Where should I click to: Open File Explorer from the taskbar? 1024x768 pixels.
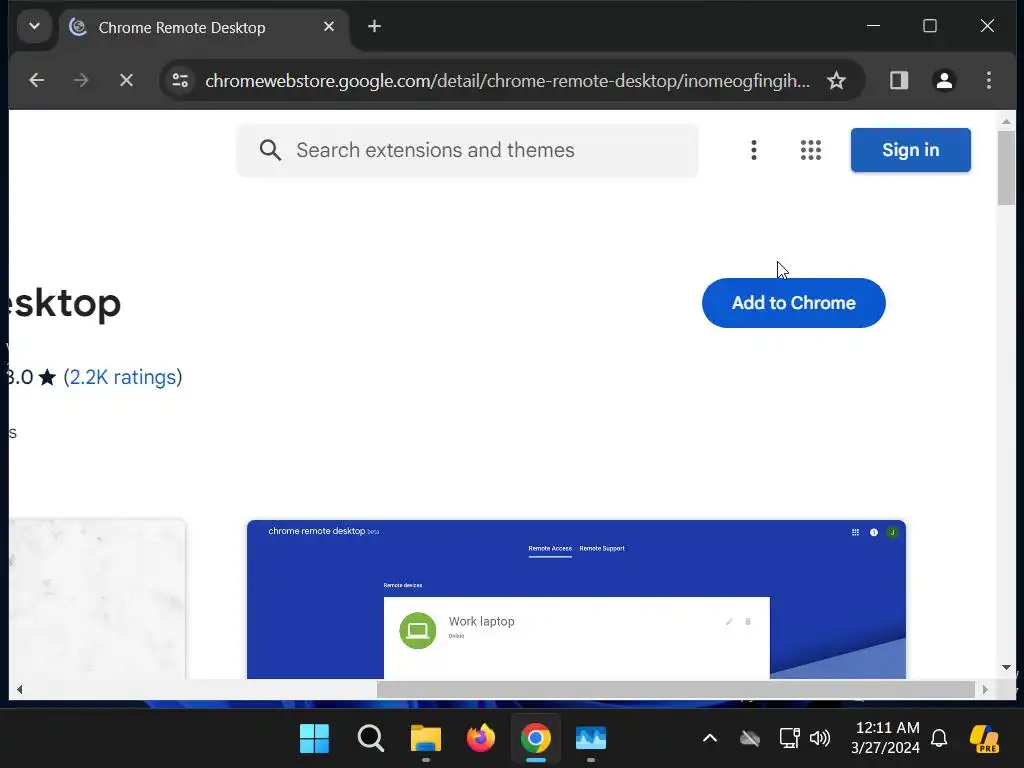(x=426, y=739)
